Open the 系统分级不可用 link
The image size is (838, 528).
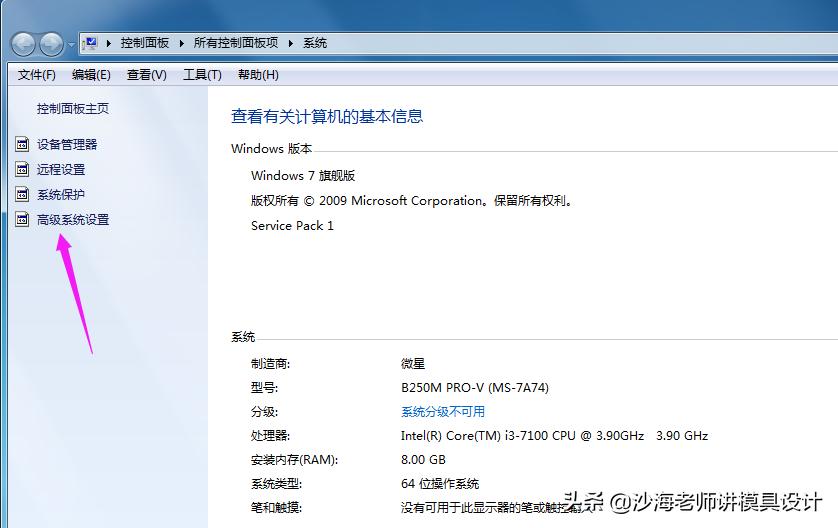click(443, 411)
